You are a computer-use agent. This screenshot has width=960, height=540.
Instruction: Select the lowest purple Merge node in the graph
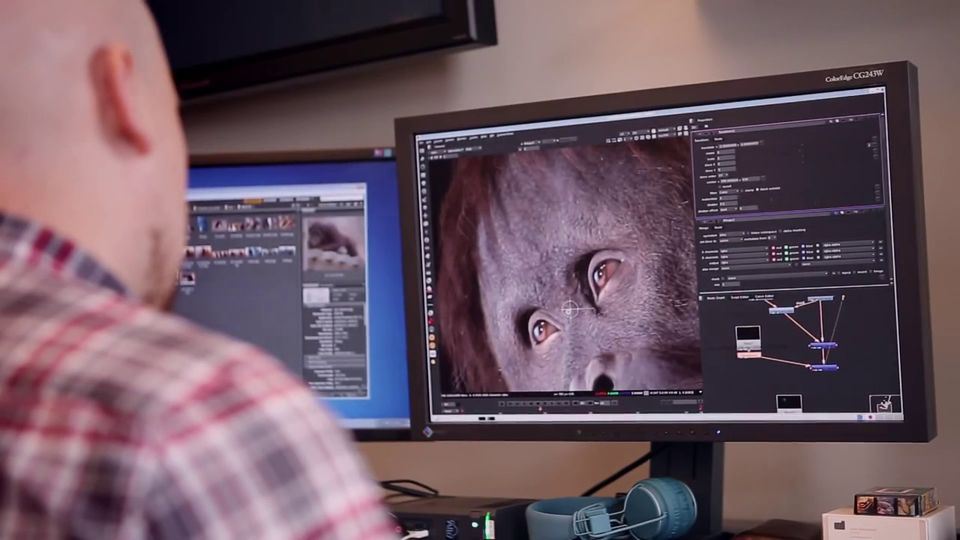[823, 367]
